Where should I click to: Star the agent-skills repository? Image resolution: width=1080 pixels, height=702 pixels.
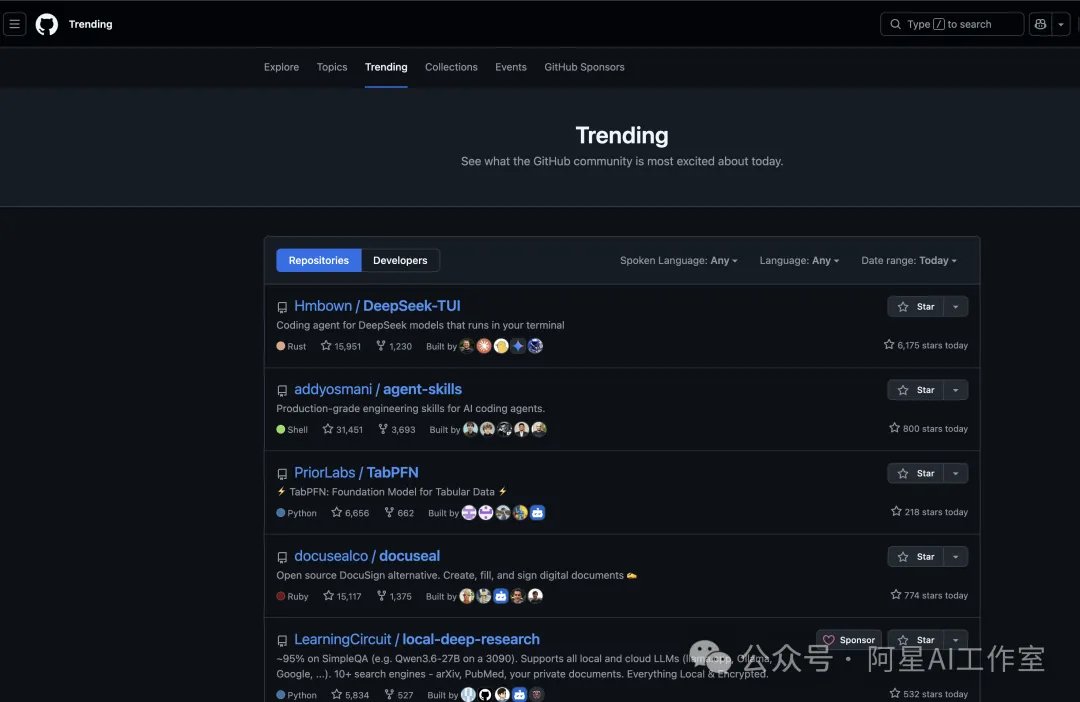click(915, 390)
